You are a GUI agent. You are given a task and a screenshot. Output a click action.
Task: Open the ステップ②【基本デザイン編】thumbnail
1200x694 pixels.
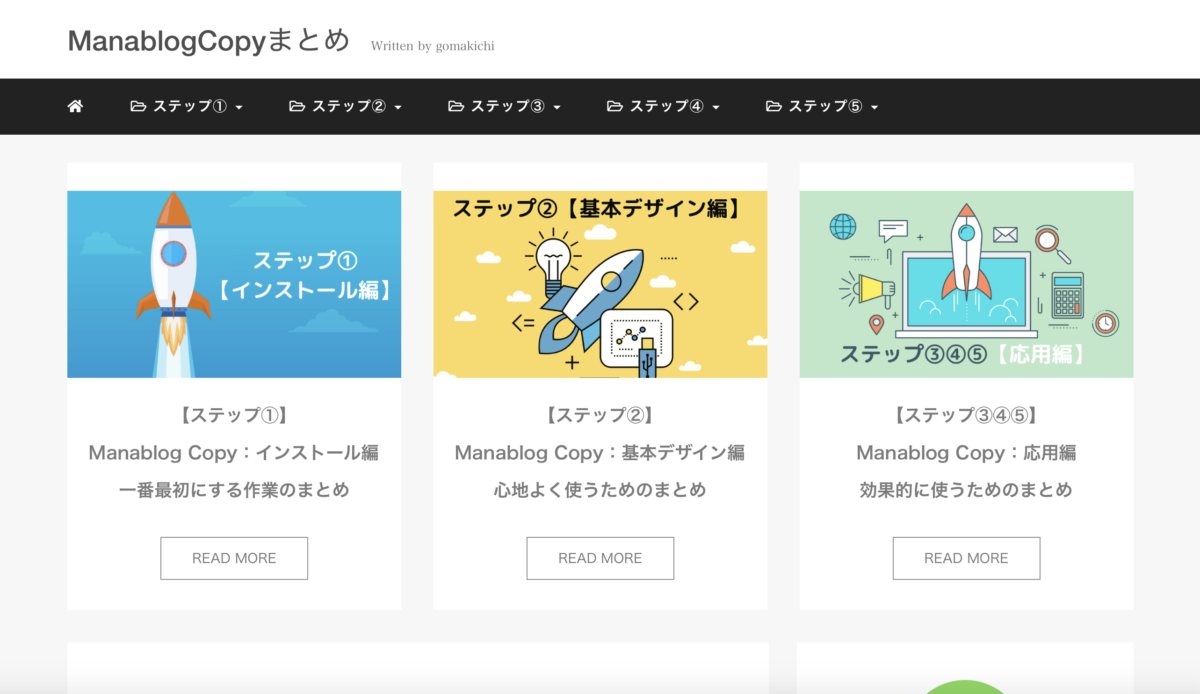[600, 284]
